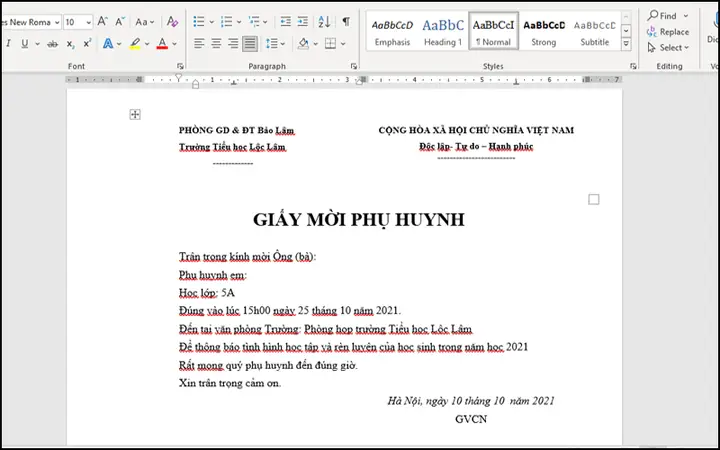Click the line 'Học lớp: 5A'
The height and width of the screenshot is (450, 720).
pyautogui.click(x=207, y=293)
